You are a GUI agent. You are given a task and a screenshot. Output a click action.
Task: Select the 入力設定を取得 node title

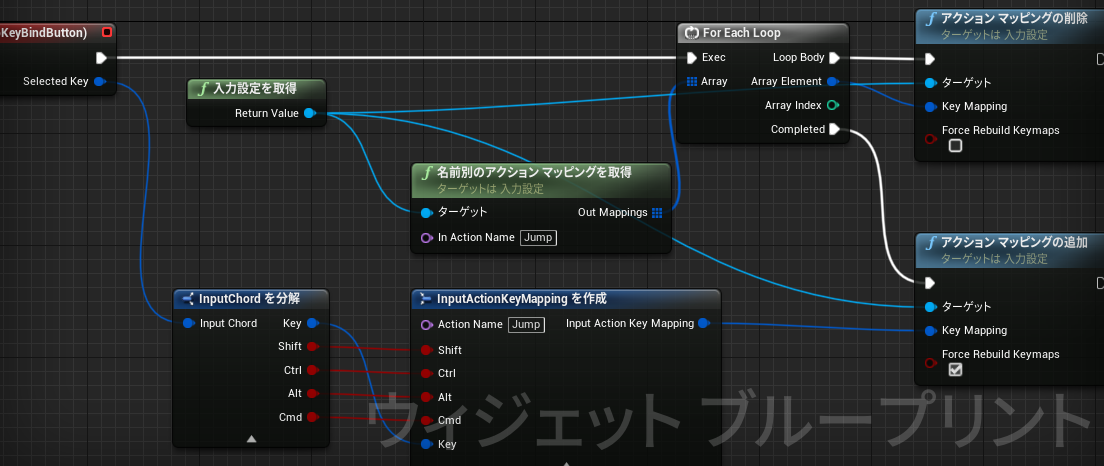tap(255, 89)
